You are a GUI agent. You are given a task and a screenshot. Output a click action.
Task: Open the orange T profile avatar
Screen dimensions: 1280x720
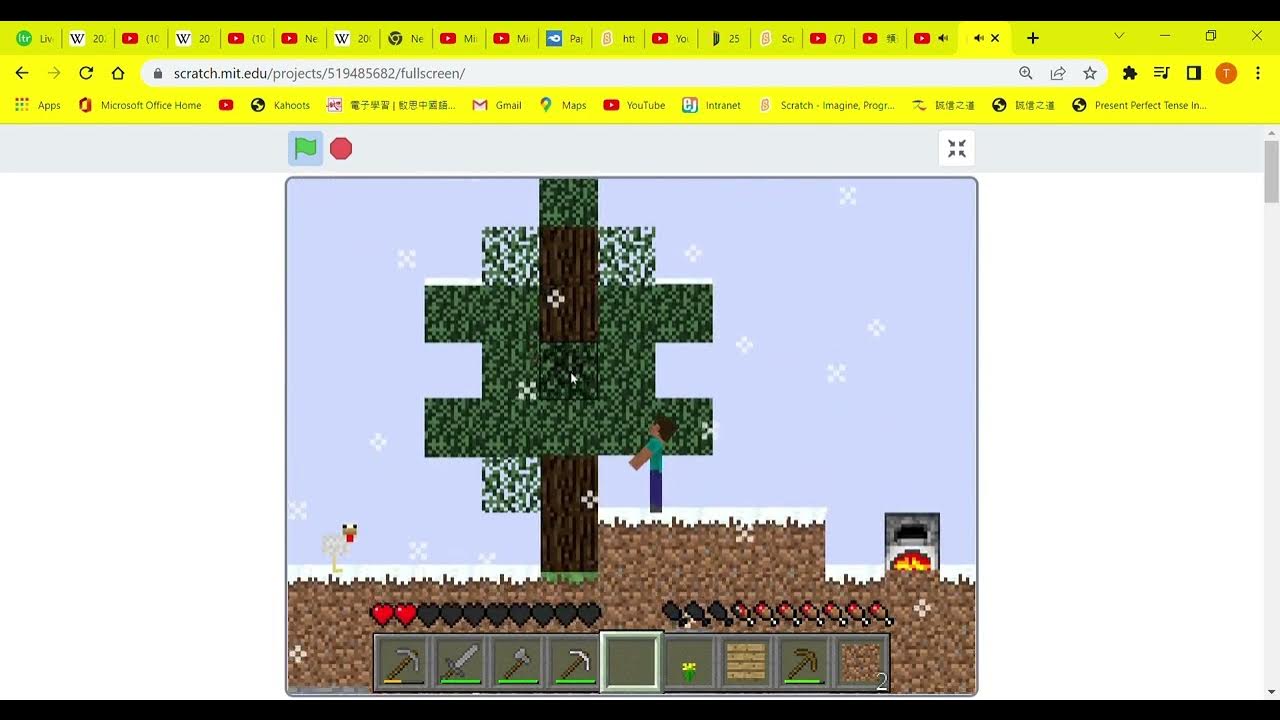point(1226,73)
